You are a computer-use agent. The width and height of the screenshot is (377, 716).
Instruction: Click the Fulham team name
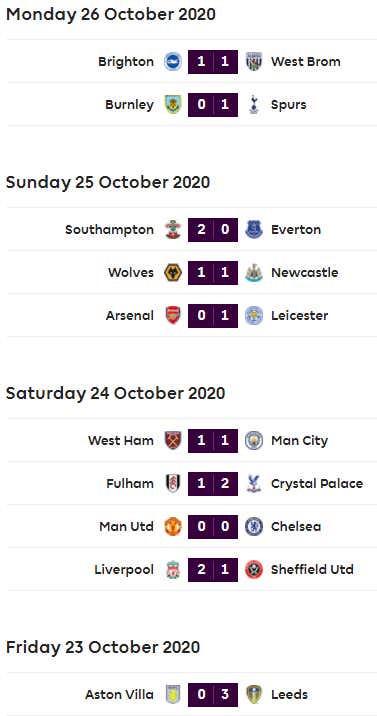click(130, 484)
